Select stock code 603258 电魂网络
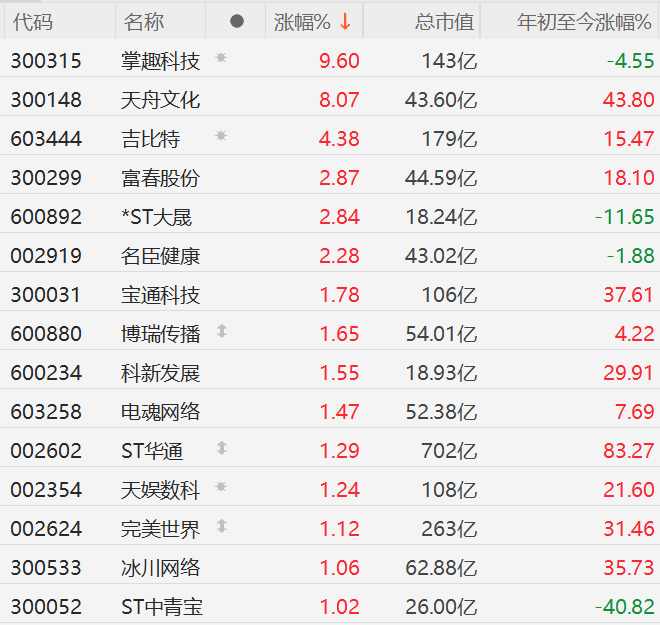This screenshot has width=660, height=625. coord(330,412)
